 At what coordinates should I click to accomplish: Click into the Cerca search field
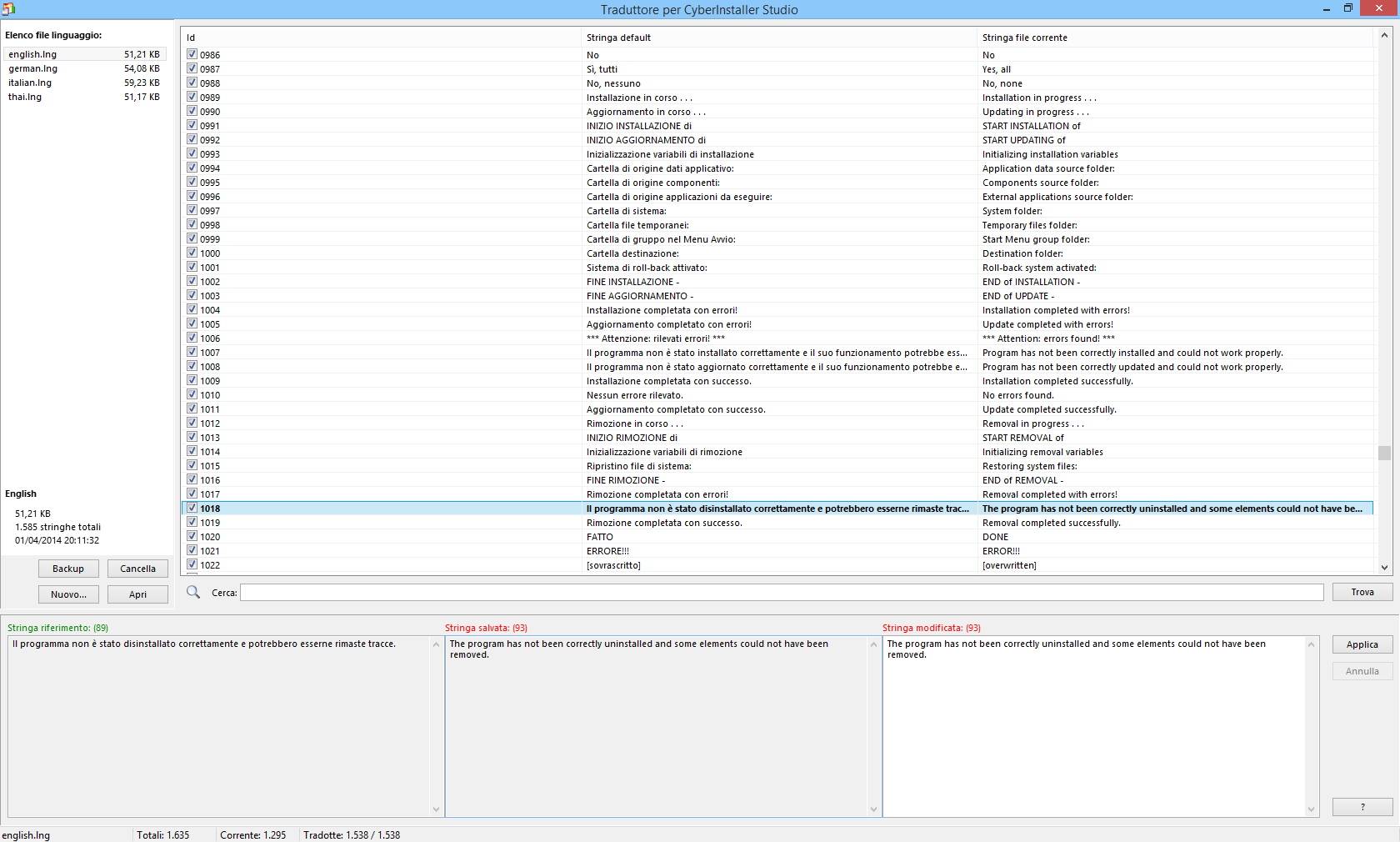click(x=782, y=592)
